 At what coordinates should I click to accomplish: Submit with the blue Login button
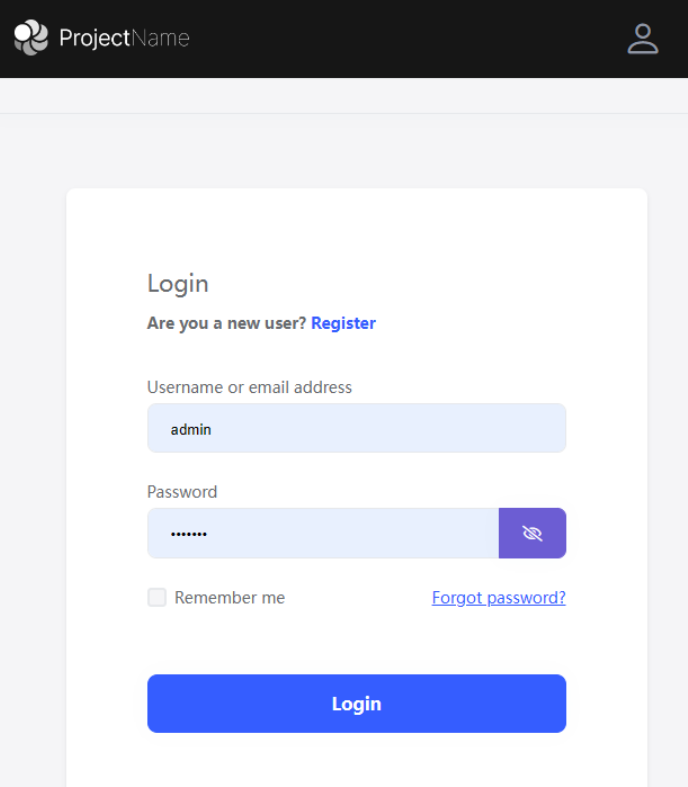[x=357, y=704]
